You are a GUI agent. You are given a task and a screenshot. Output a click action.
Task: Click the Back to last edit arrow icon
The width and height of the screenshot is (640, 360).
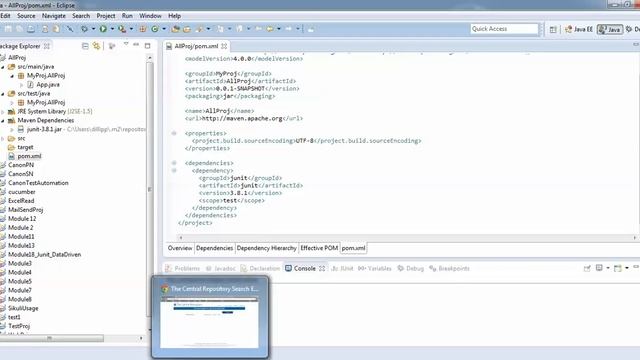pyautogui.click(x=258, y=29)
